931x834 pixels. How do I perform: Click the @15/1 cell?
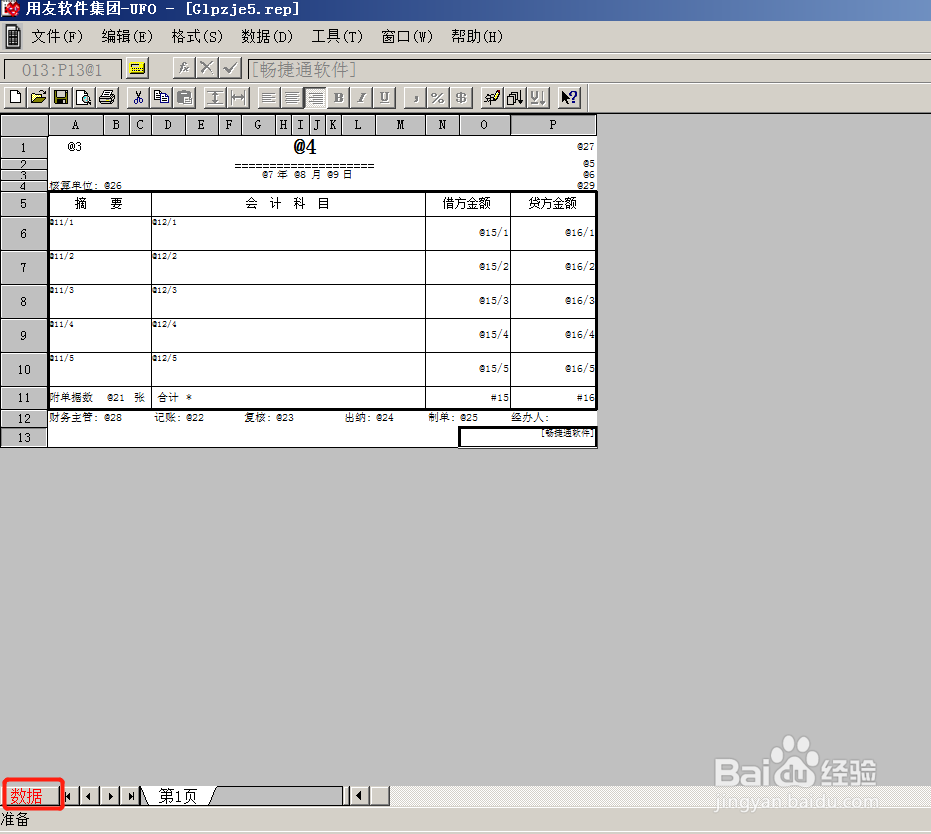click(468, 233)
